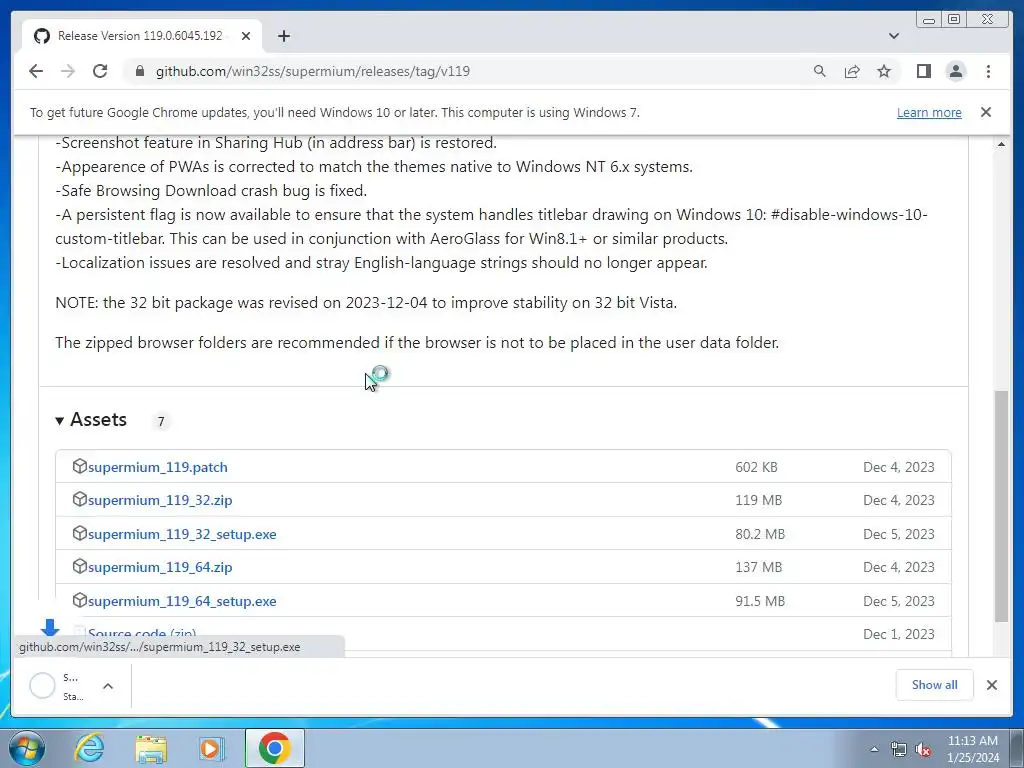Open the share page icon

coord(852,71)
